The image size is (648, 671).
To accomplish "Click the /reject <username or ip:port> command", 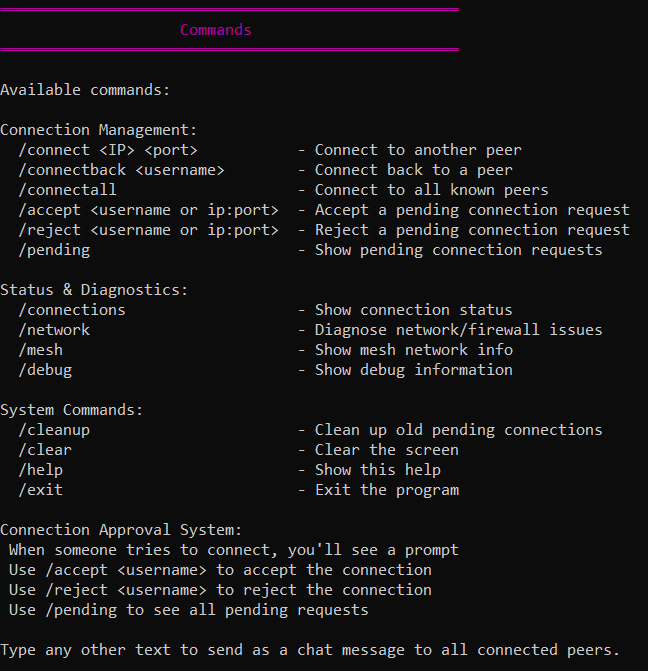I will [148, 230].
